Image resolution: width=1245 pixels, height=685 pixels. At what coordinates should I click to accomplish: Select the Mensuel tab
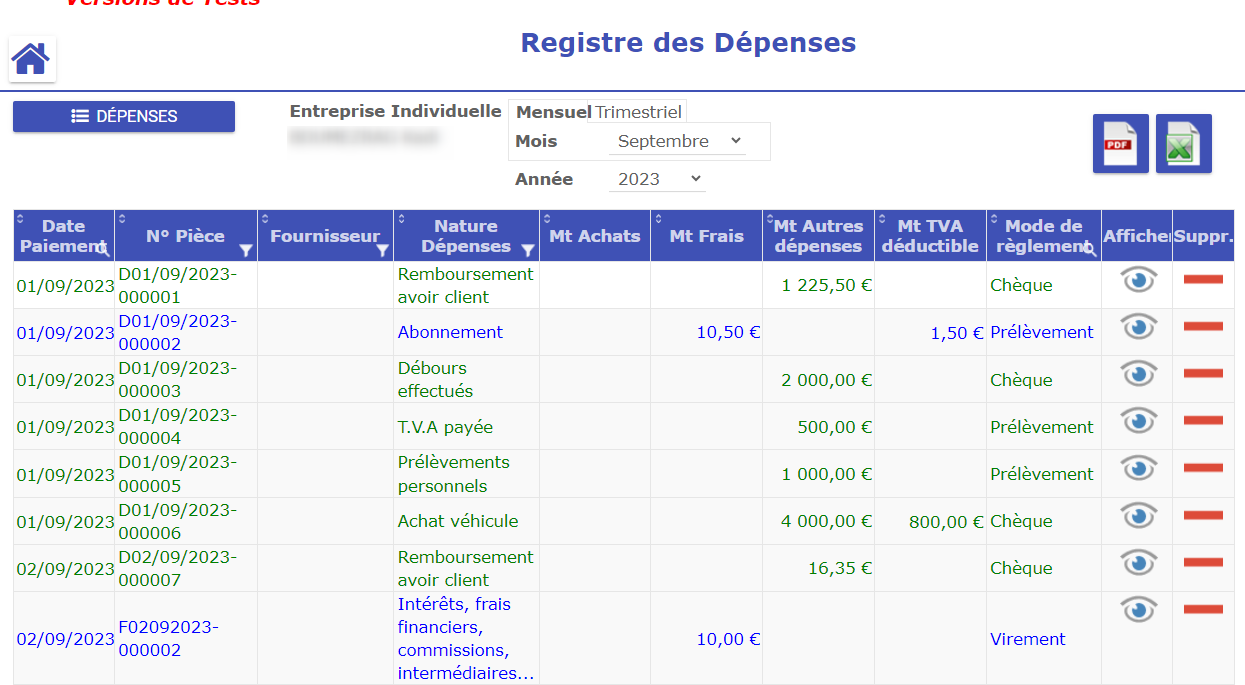pos(553,112)
